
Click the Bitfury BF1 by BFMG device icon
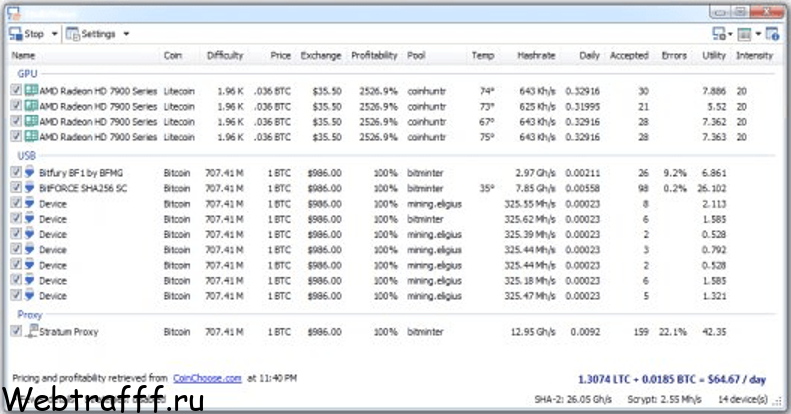pos(30,172)
